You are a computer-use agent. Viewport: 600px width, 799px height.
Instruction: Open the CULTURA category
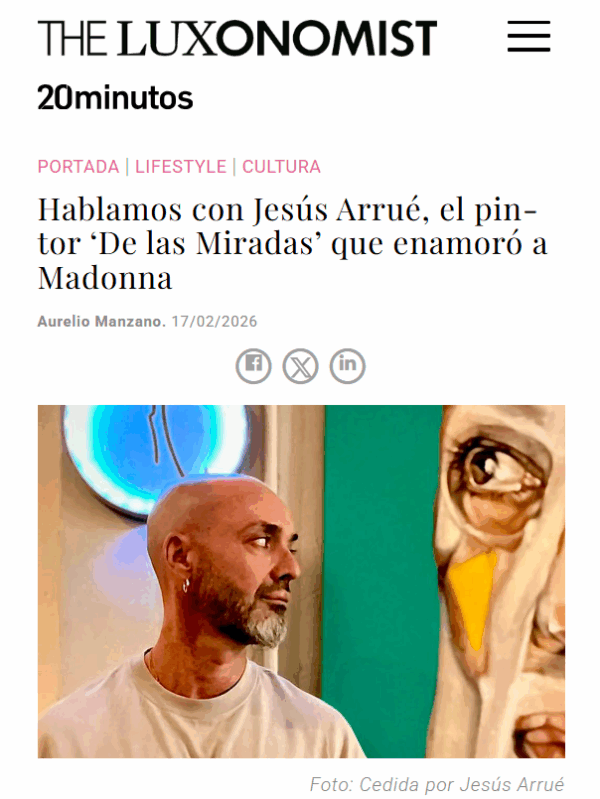pyautogui.click(x=281, y=167)
